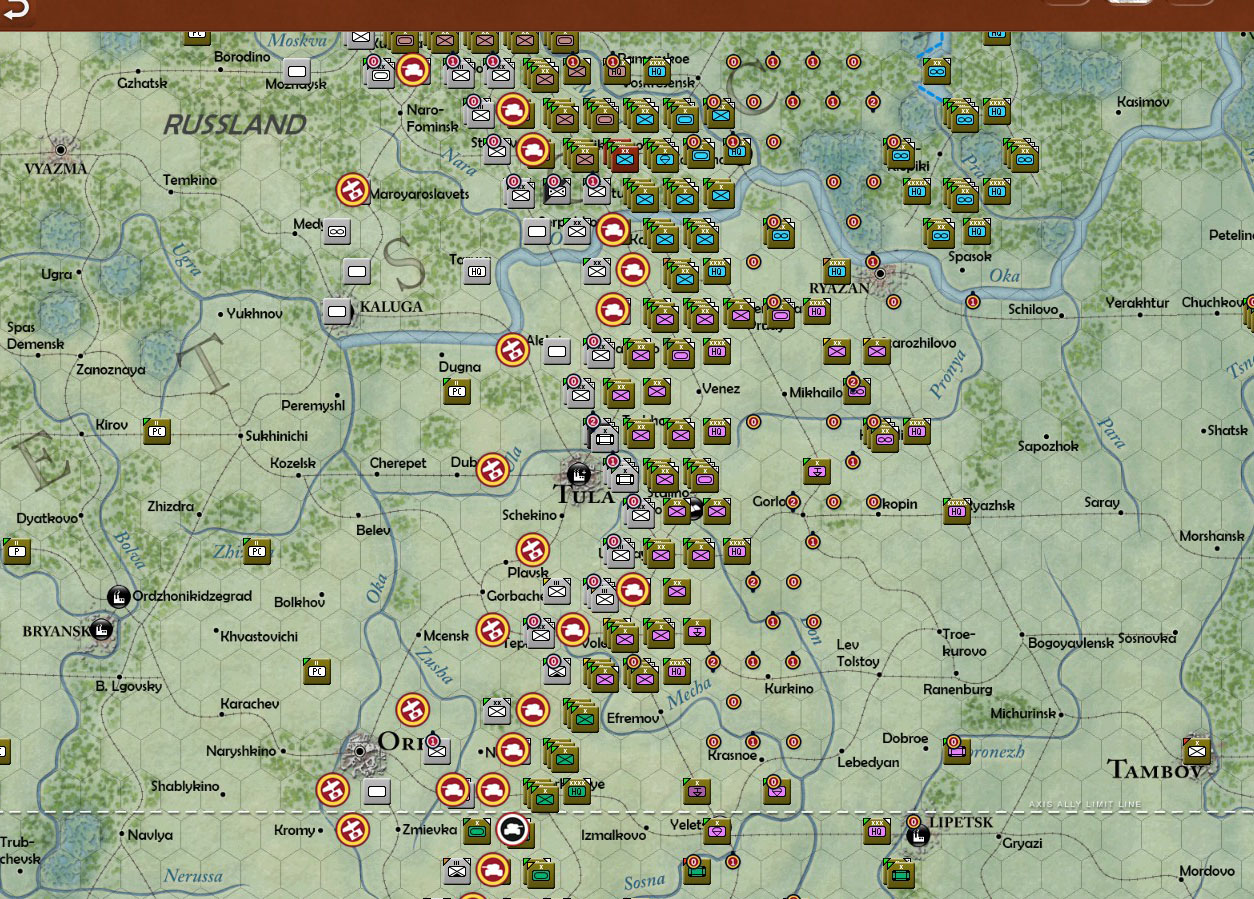
Task: Click the air strike marker at Dubna
Action: tap(493, 470)
